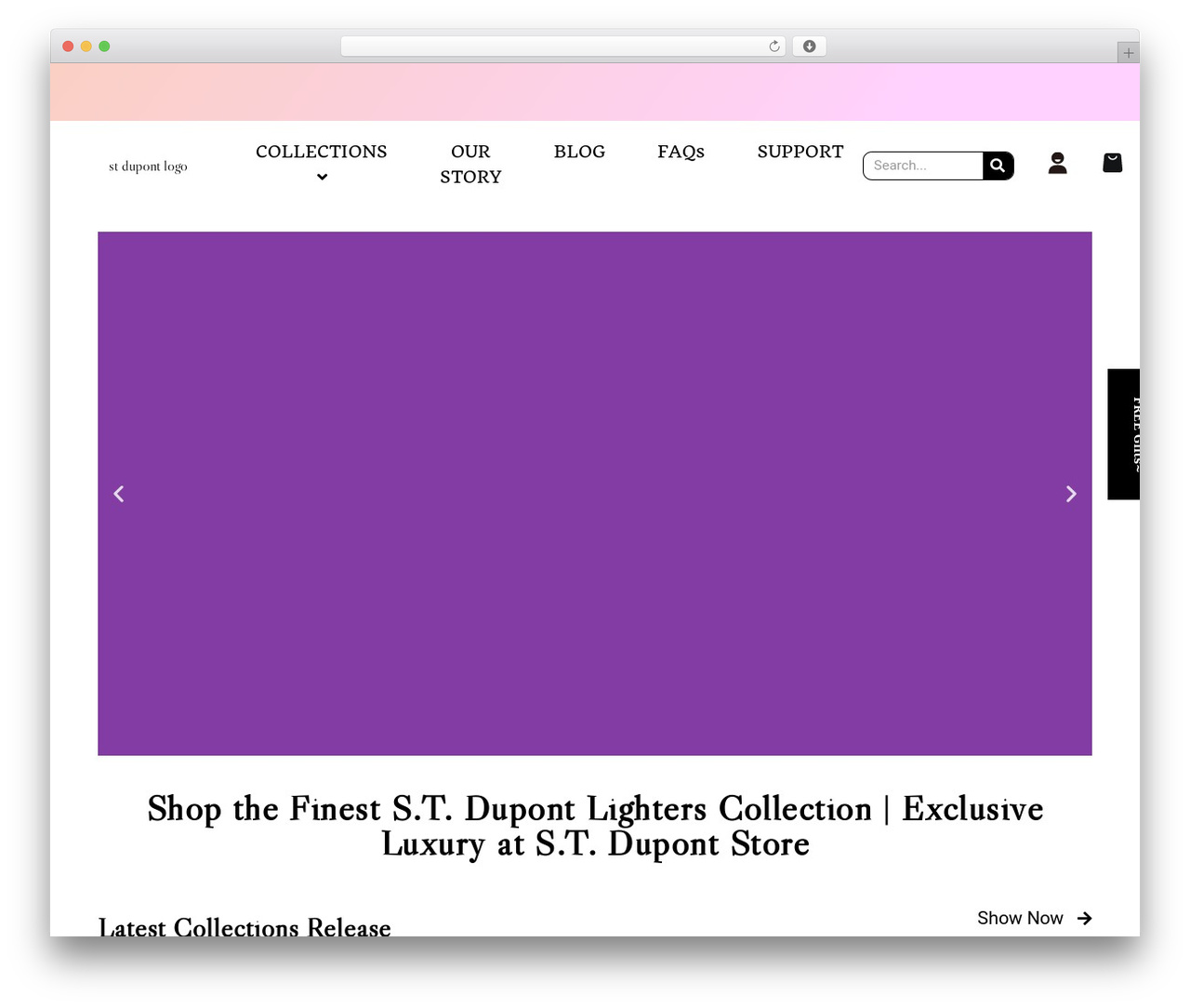Click the purple hero slider banner
The height and width of the screenshot is (1008, 1190).
pyautogui.click(x=595, y=494)
